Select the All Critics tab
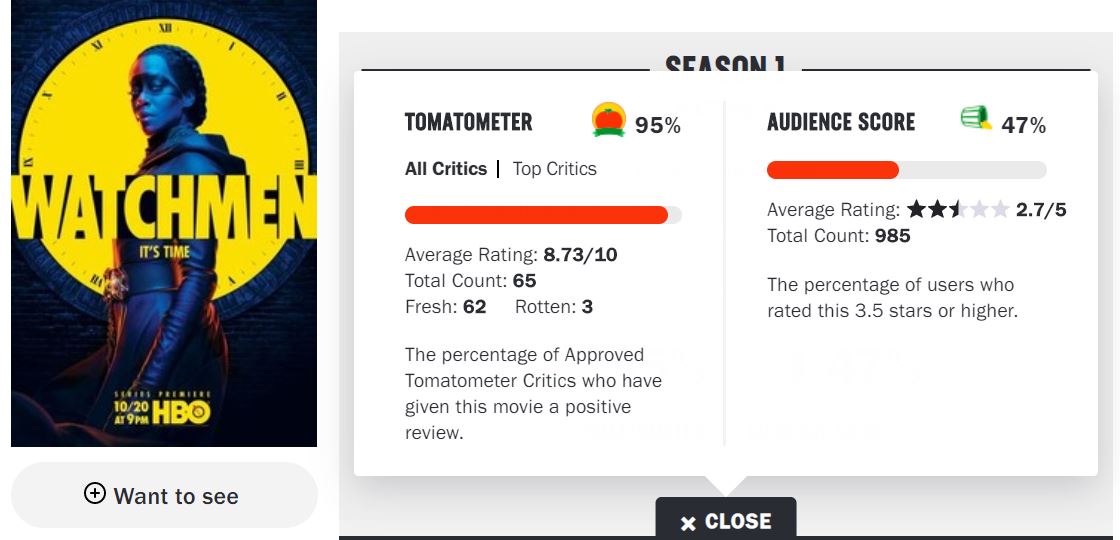Screen dimensions: 1120x540 (446, 169)
